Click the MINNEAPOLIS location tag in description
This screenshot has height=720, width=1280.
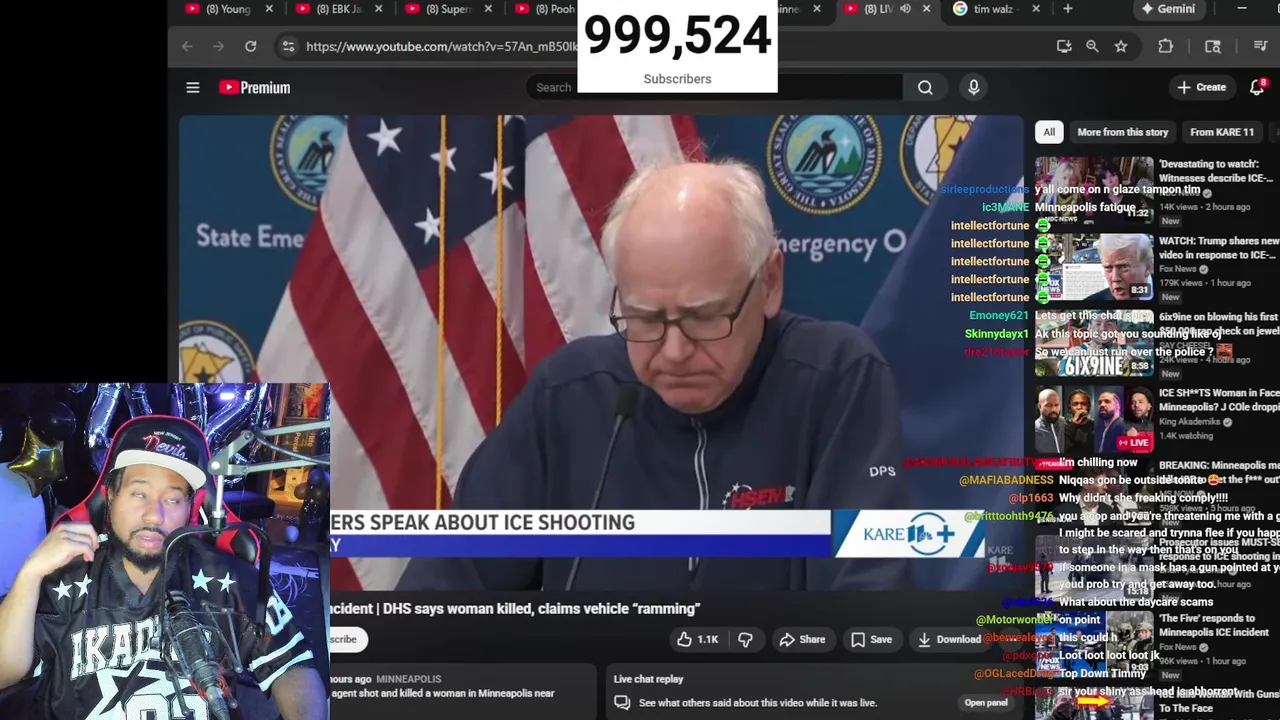click(409, 679)
